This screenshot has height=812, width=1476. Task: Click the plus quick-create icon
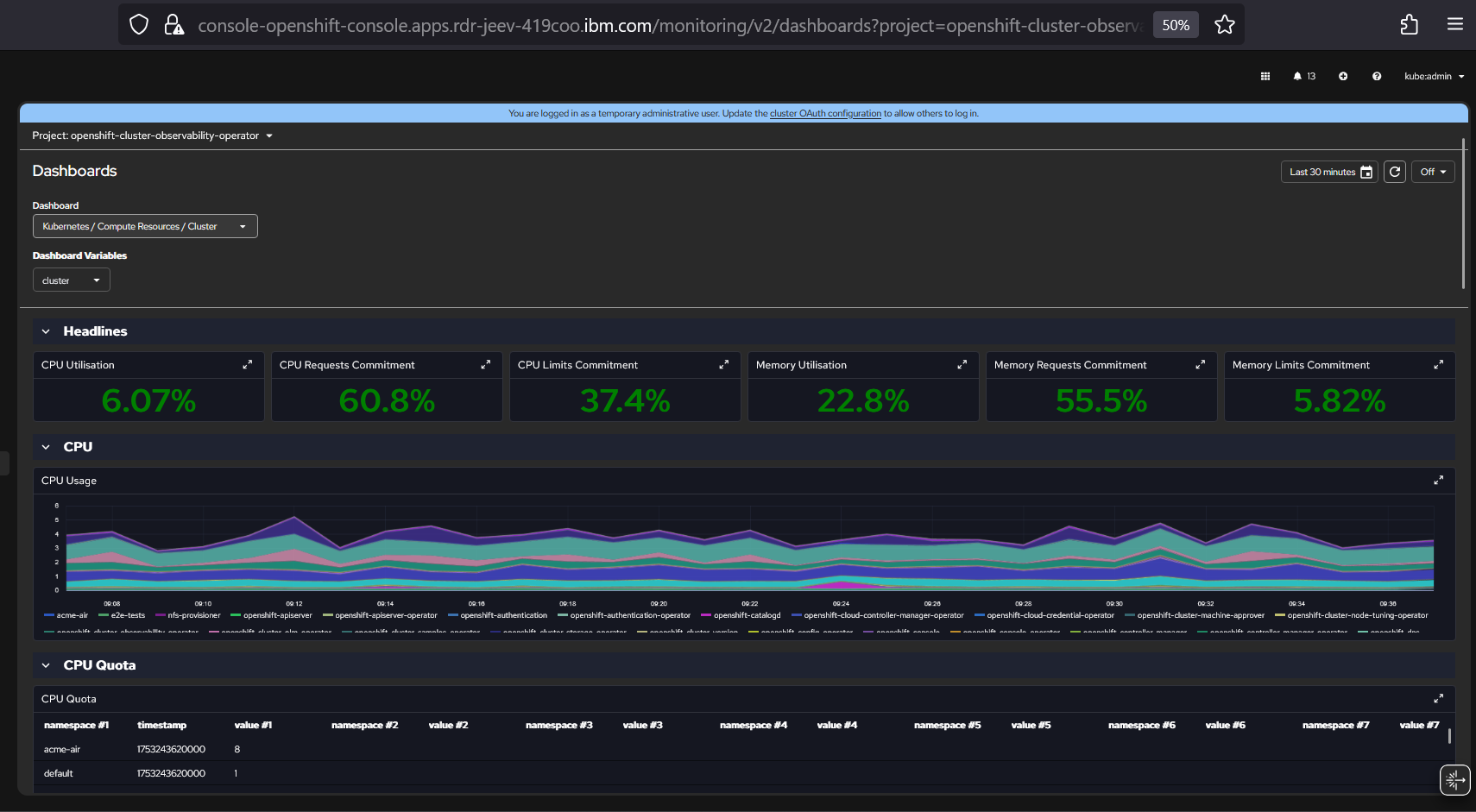click(1343, 76)
